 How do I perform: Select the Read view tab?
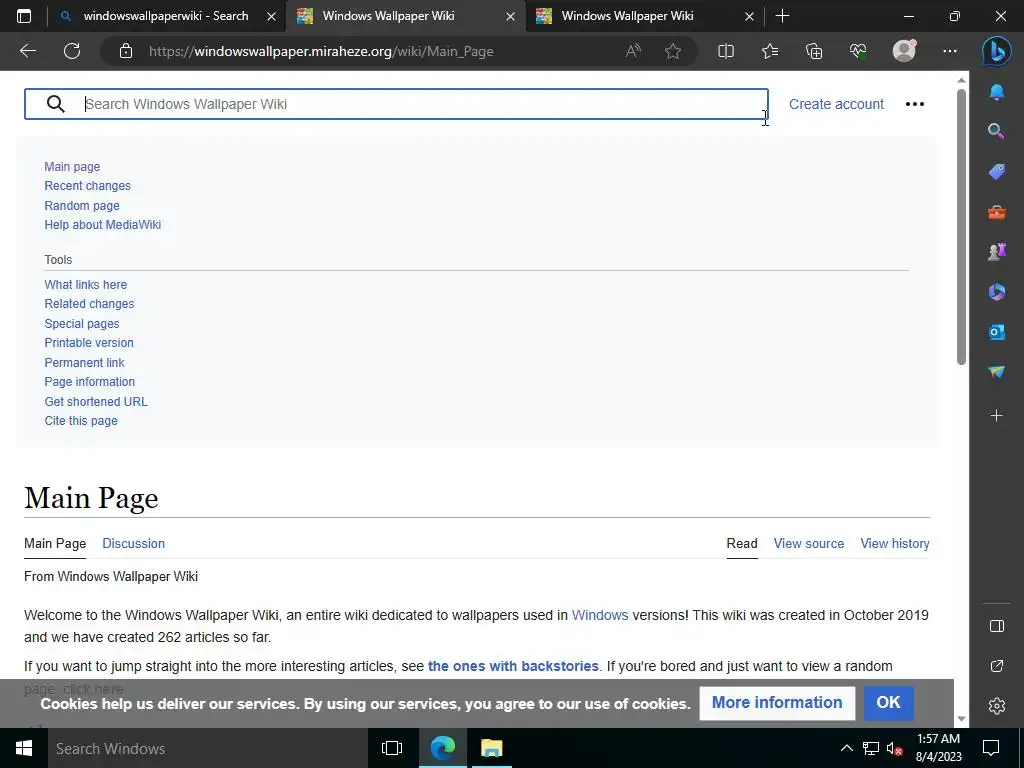742,543
